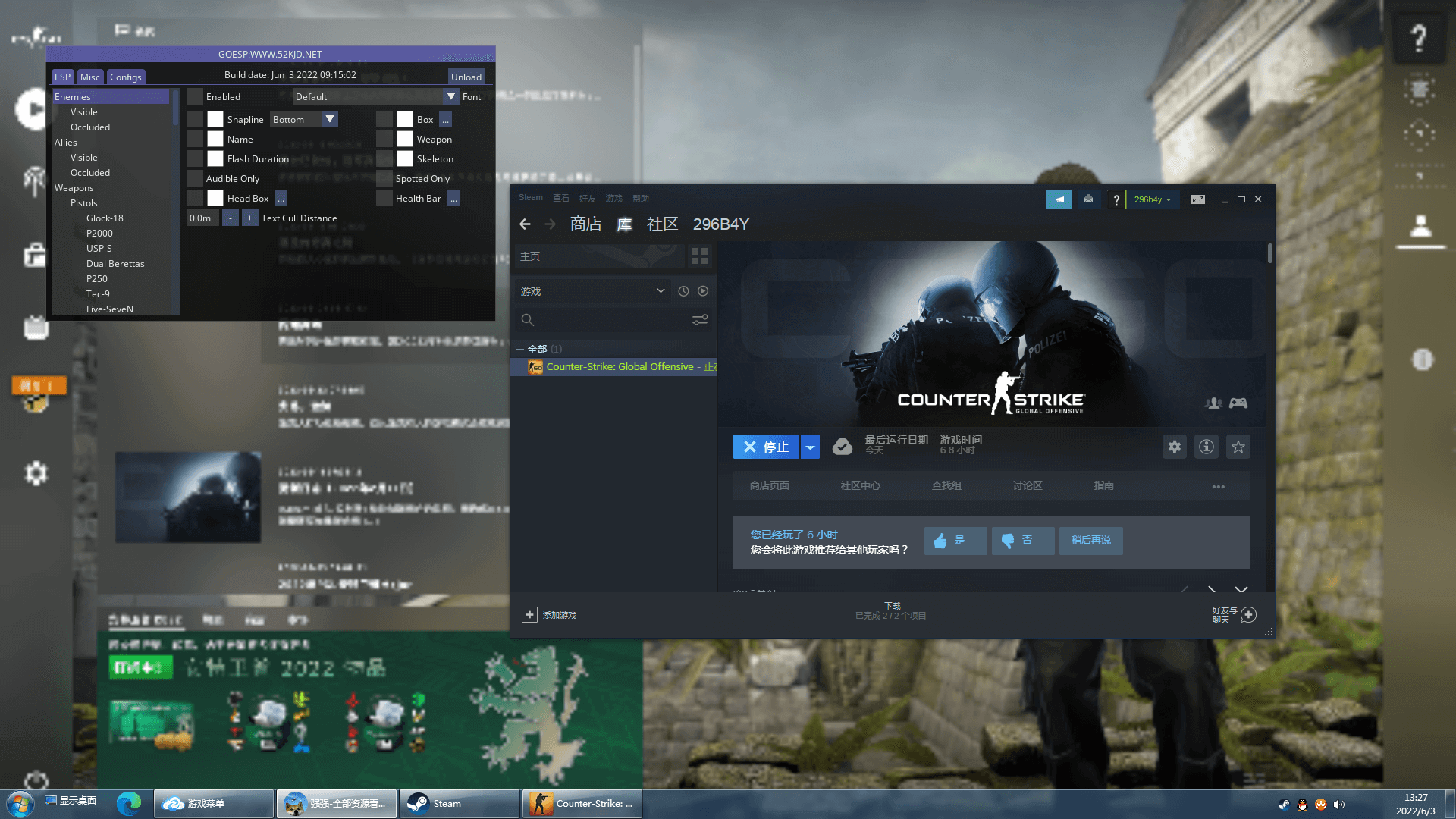Open Snapline Bottom position dropdown

pyautogui.click(x=303, y=119)
